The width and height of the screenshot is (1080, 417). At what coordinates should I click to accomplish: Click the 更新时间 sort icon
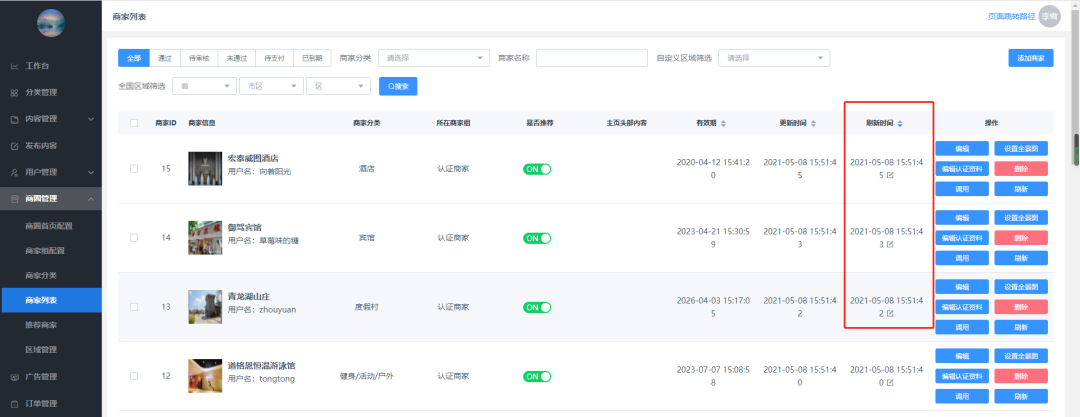pyautogui.click(x=813, y=123)
